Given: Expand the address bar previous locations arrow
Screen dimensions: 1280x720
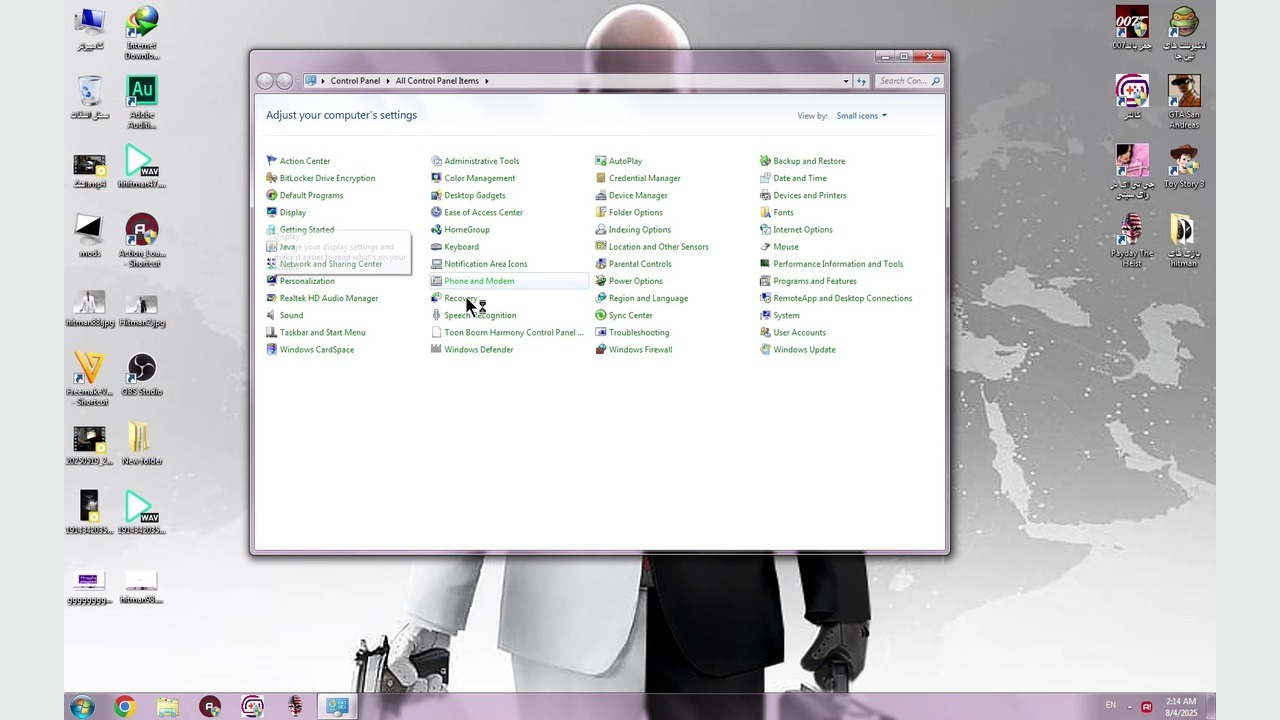Looking at the screenshot, I should tap(846, 81).
